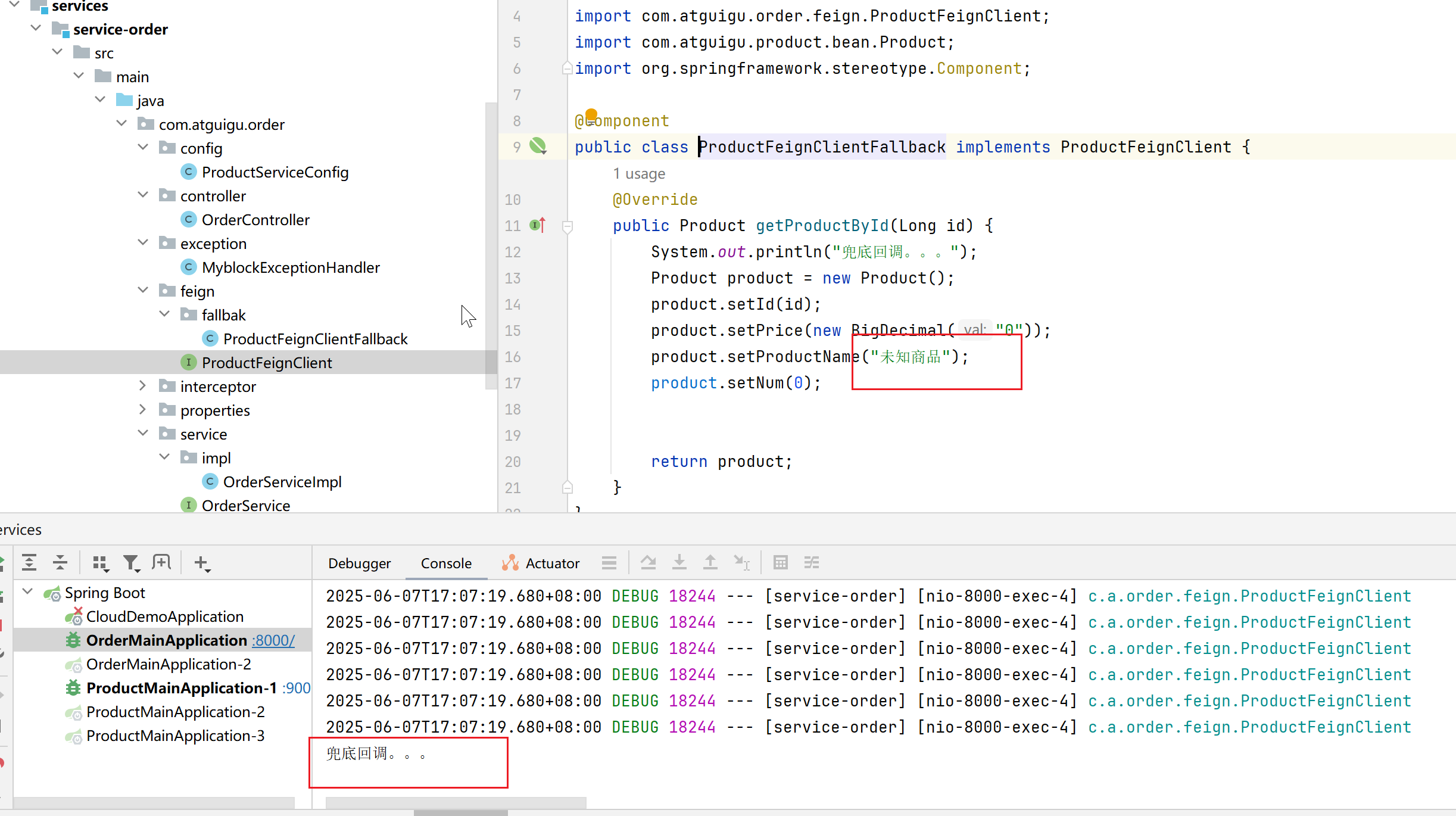Click the Add Service plus icon

click(x=202, y=563)
